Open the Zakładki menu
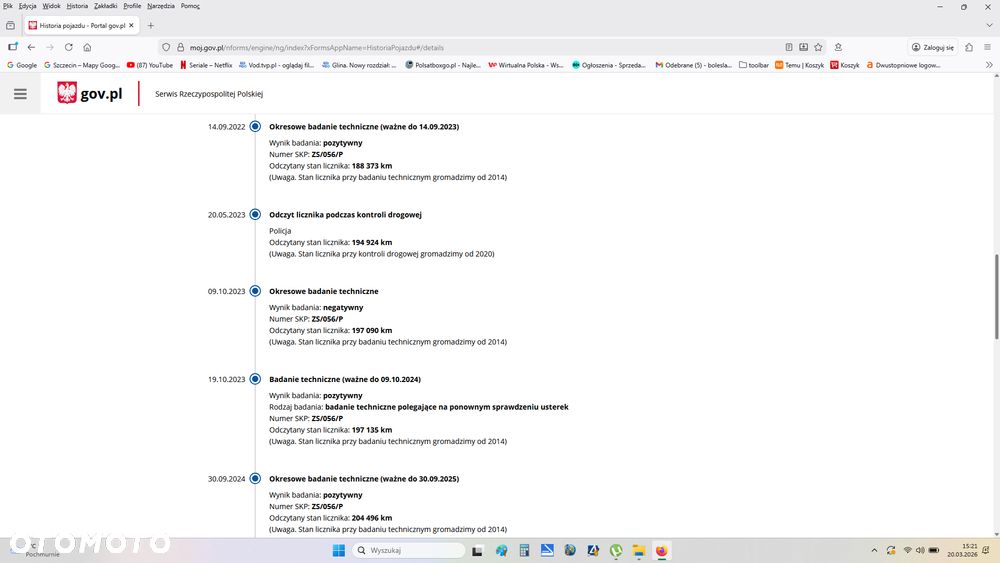Image resolution: width=1000 pixels, height=563 pixels. (105, 6)
